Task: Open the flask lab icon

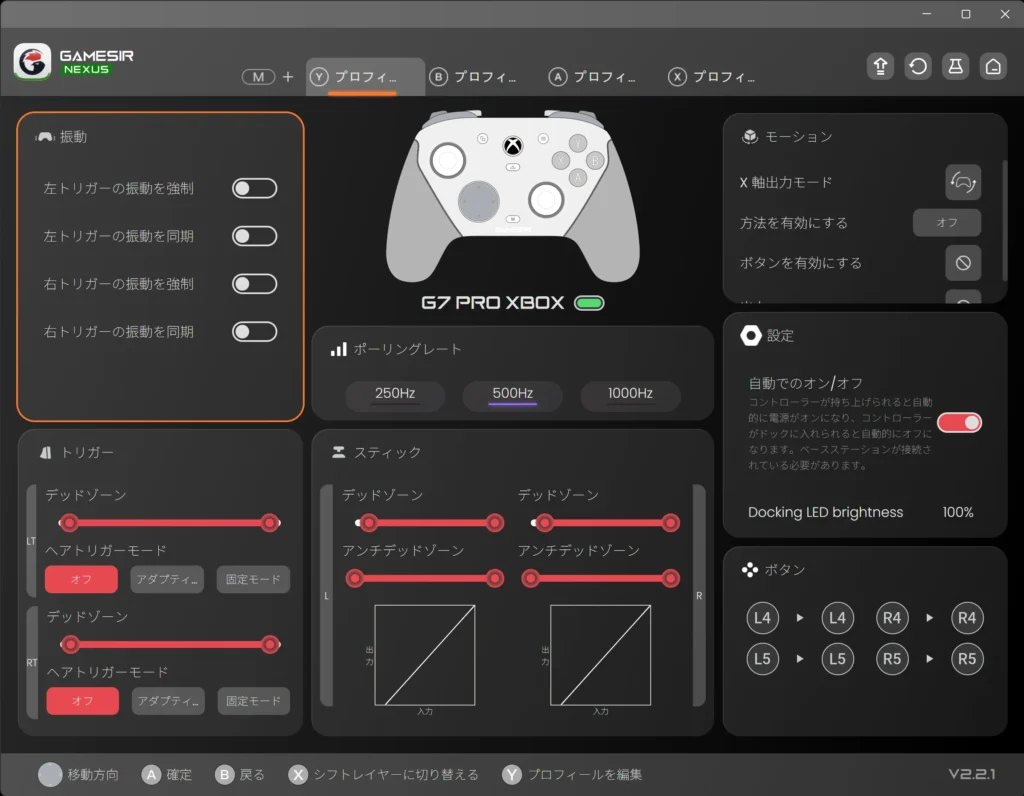Action: (x=955, y=66)
